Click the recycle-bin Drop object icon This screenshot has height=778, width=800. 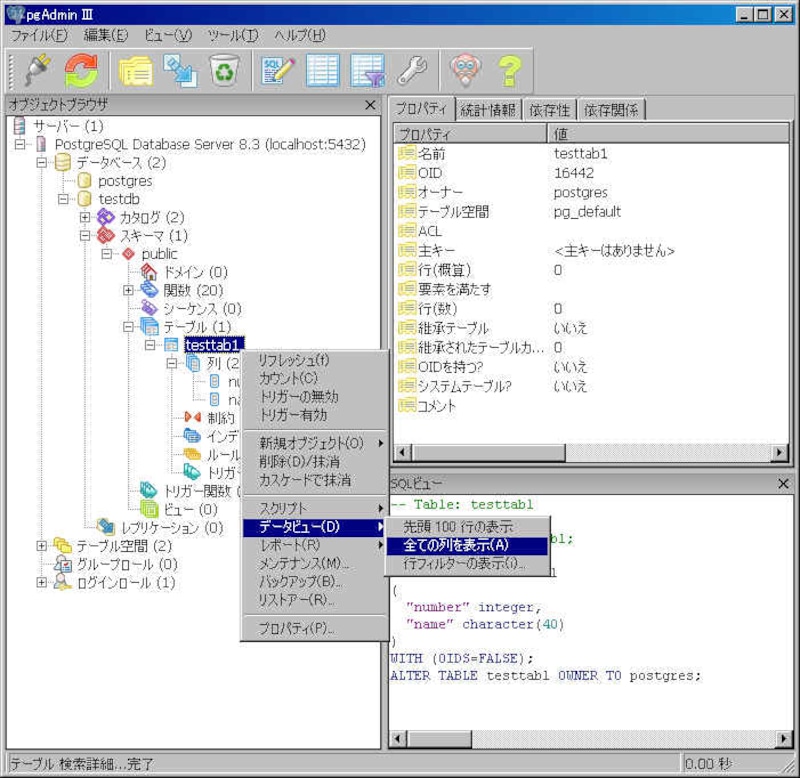(224, 69)
